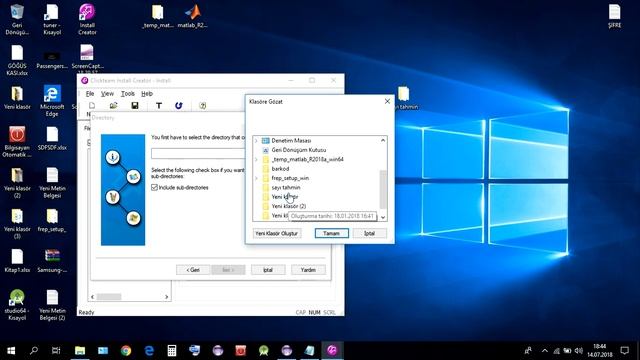
Task: Open the Windows Start menu
Action: click(x=11, y=351)
